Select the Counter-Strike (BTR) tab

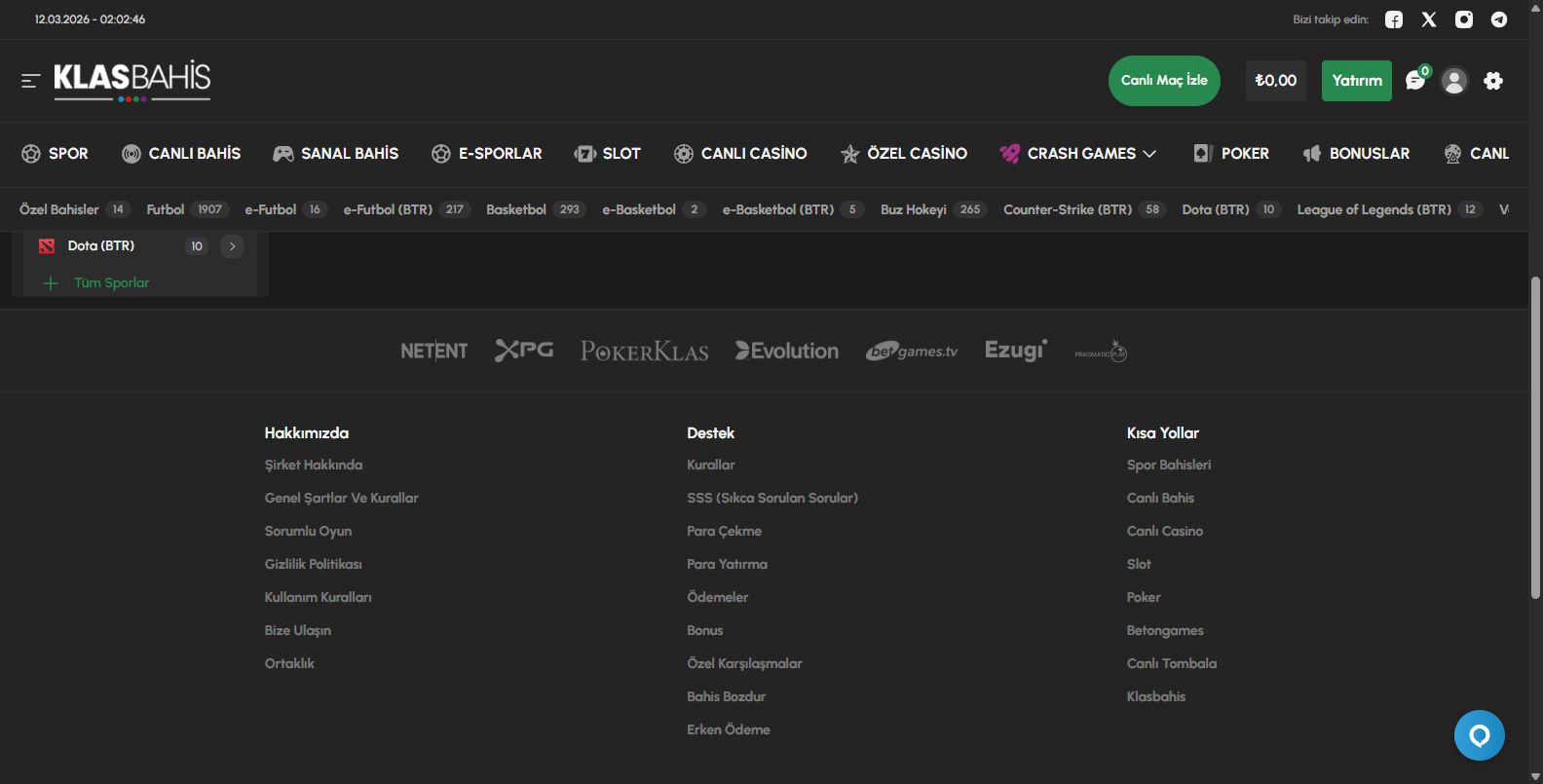(x=1085, y=209)
